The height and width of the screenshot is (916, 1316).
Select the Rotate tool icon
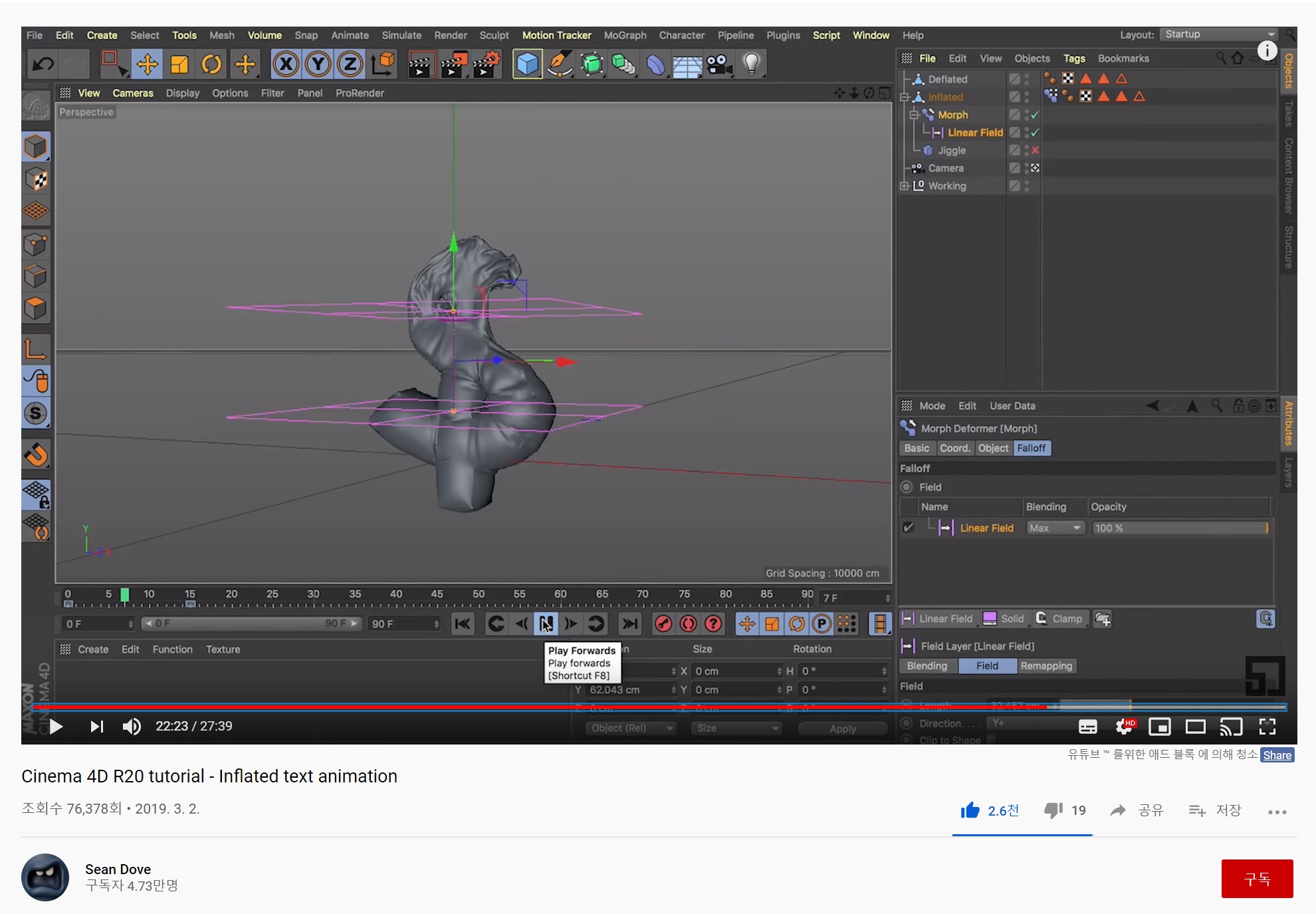211,64
